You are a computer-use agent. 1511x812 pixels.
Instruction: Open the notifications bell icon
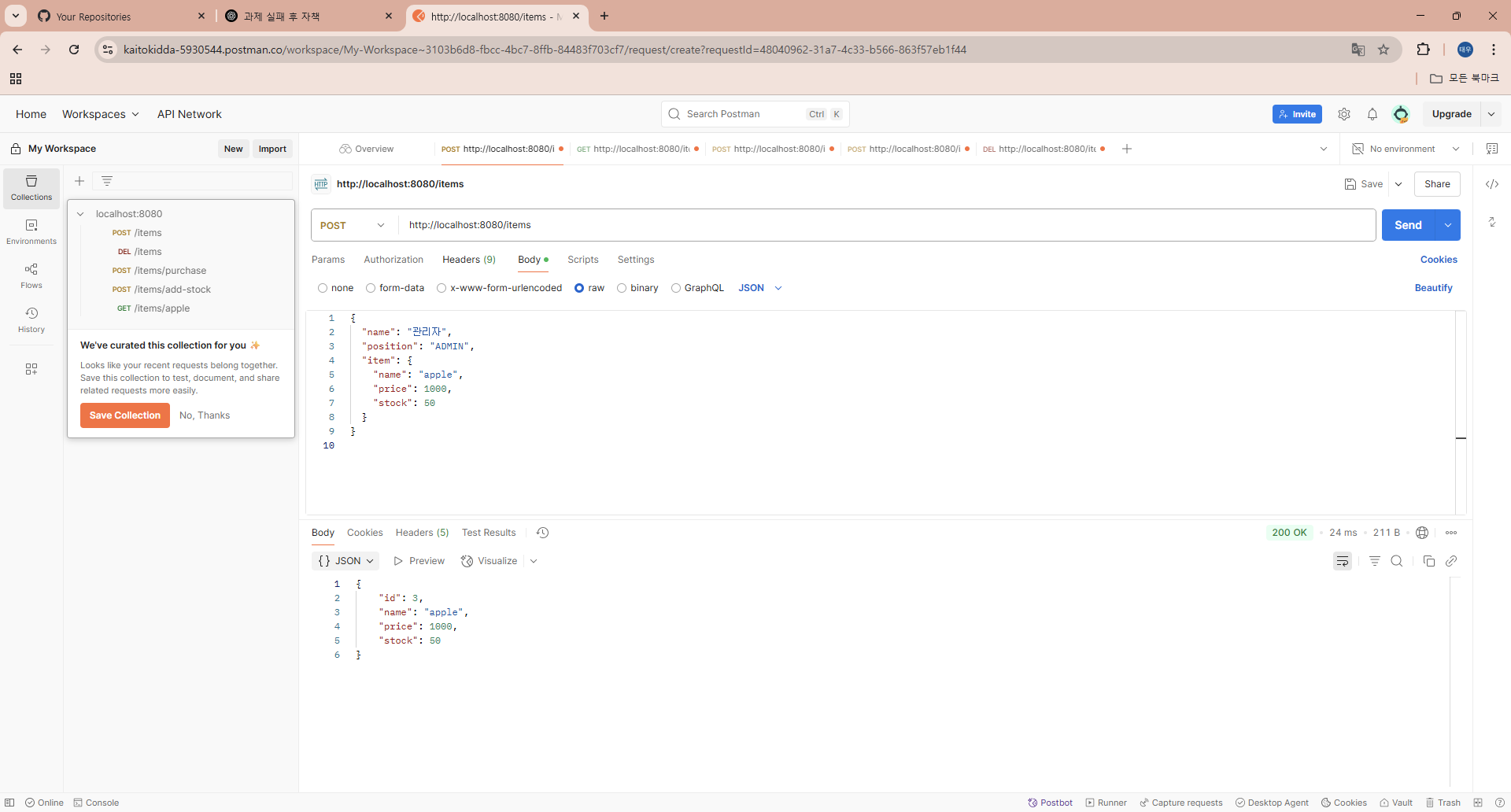(x=1372, y=114)
